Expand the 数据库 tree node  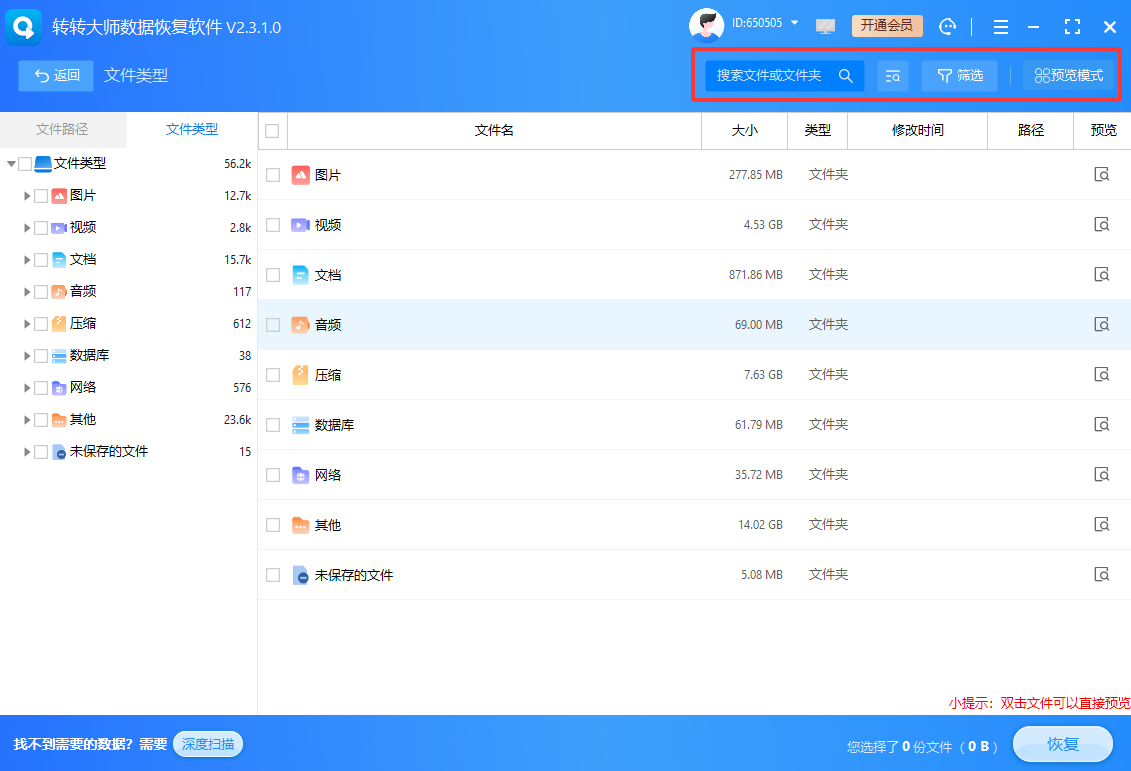(27, 356)
